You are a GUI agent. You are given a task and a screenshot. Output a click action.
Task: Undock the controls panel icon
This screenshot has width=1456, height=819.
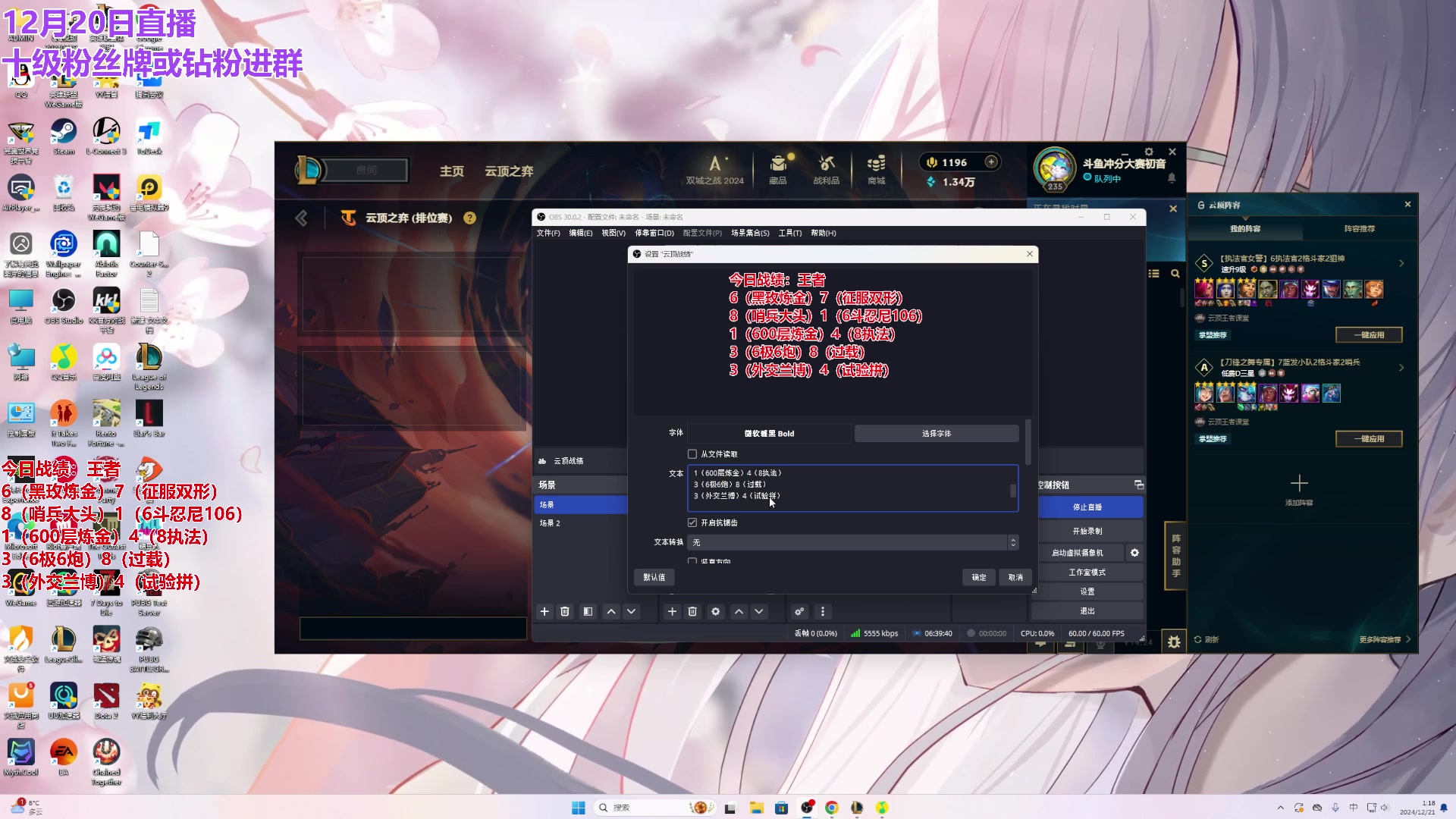pyautogui.click(x=1138, y=485)
